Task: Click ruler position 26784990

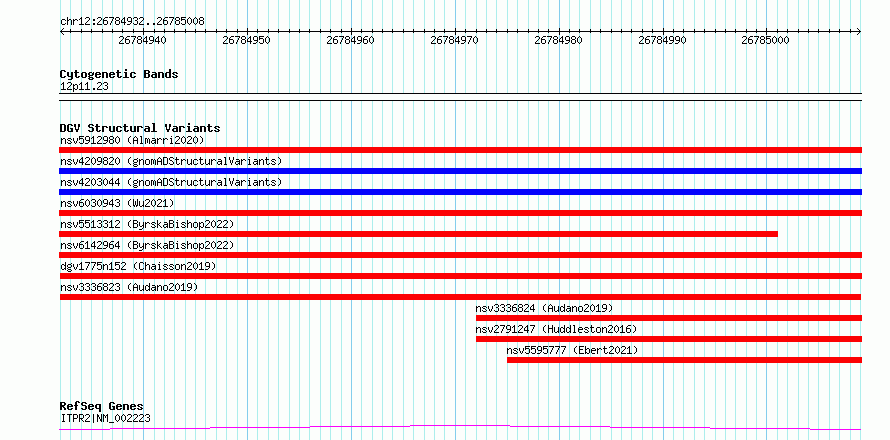Action: [x=662, y=40]
